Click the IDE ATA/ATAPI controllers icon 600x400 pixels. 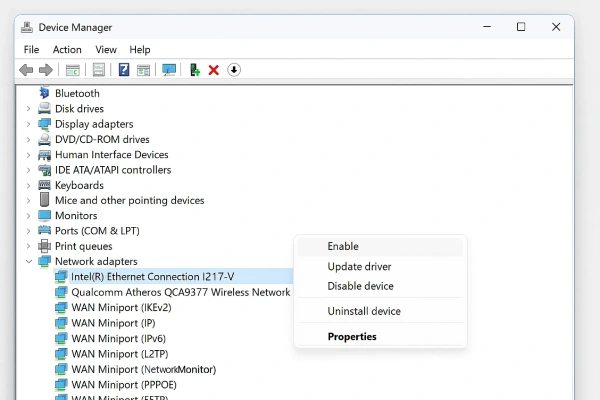pyautogui.click(x=44, y=170)
